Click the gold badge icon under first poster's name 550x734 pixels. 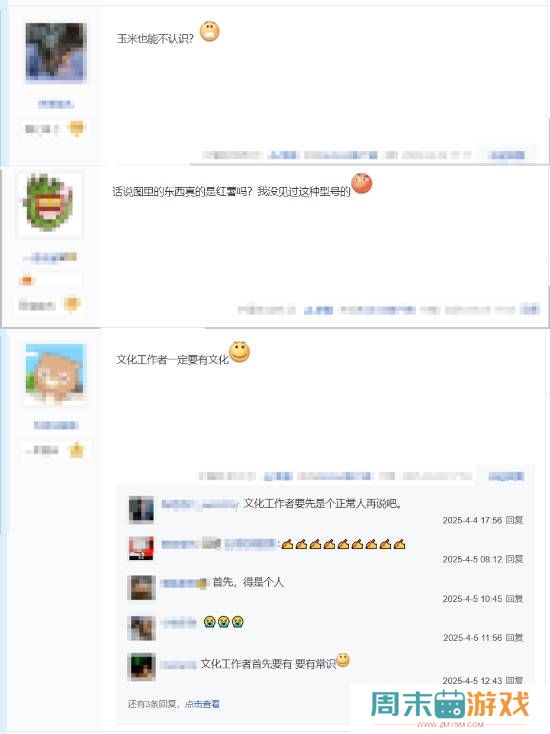pos(76,127)
